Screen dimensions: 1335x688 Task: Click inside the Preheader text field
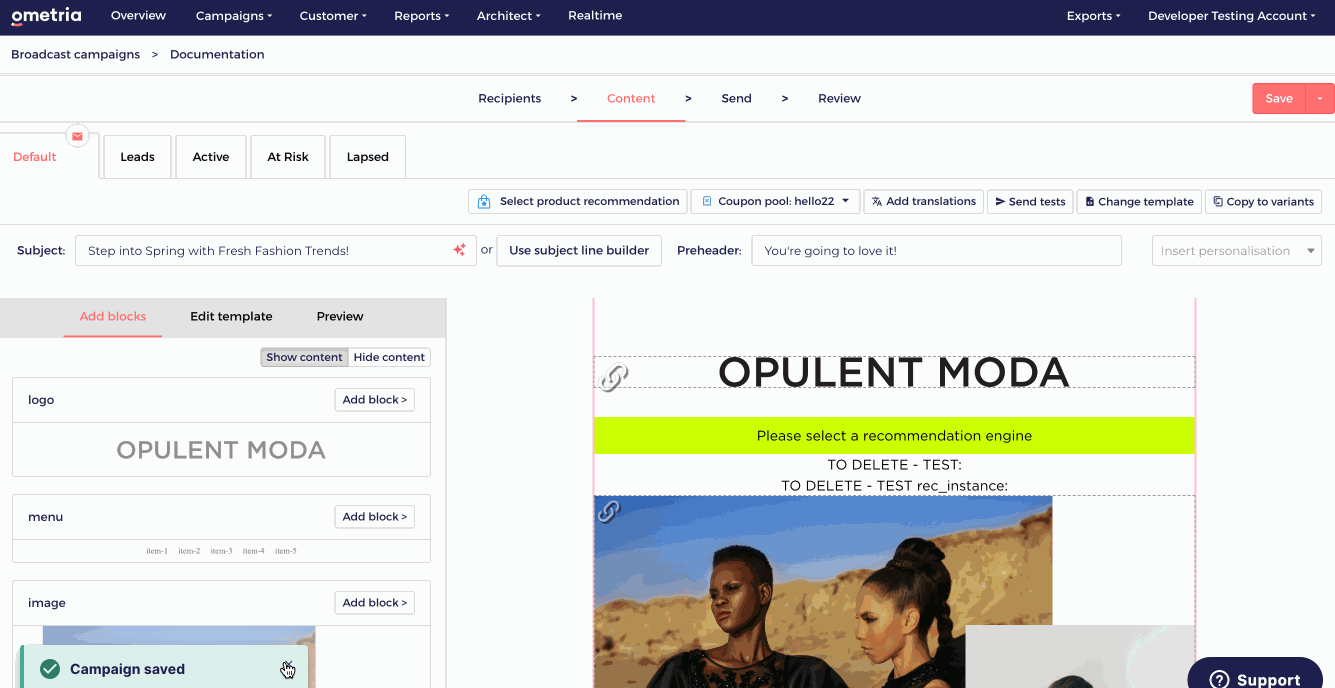click(x=936, y=250)
